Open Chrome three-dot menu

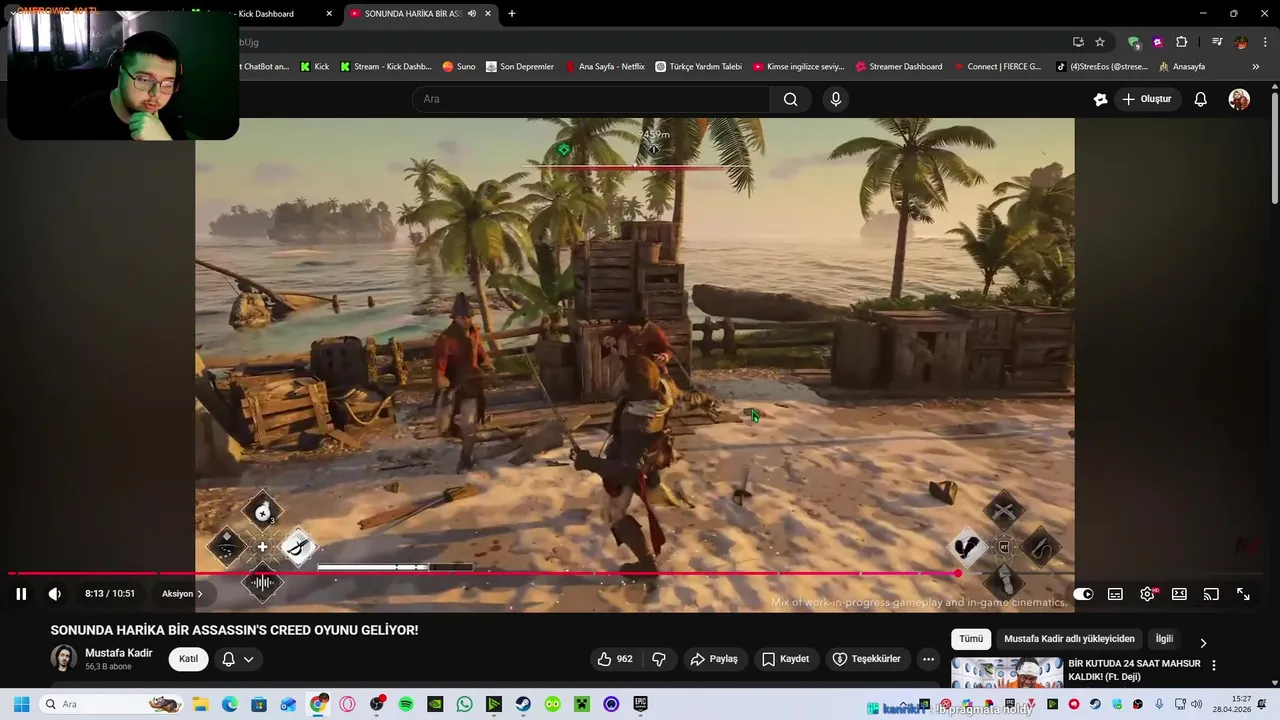[x=1265, y=42]
